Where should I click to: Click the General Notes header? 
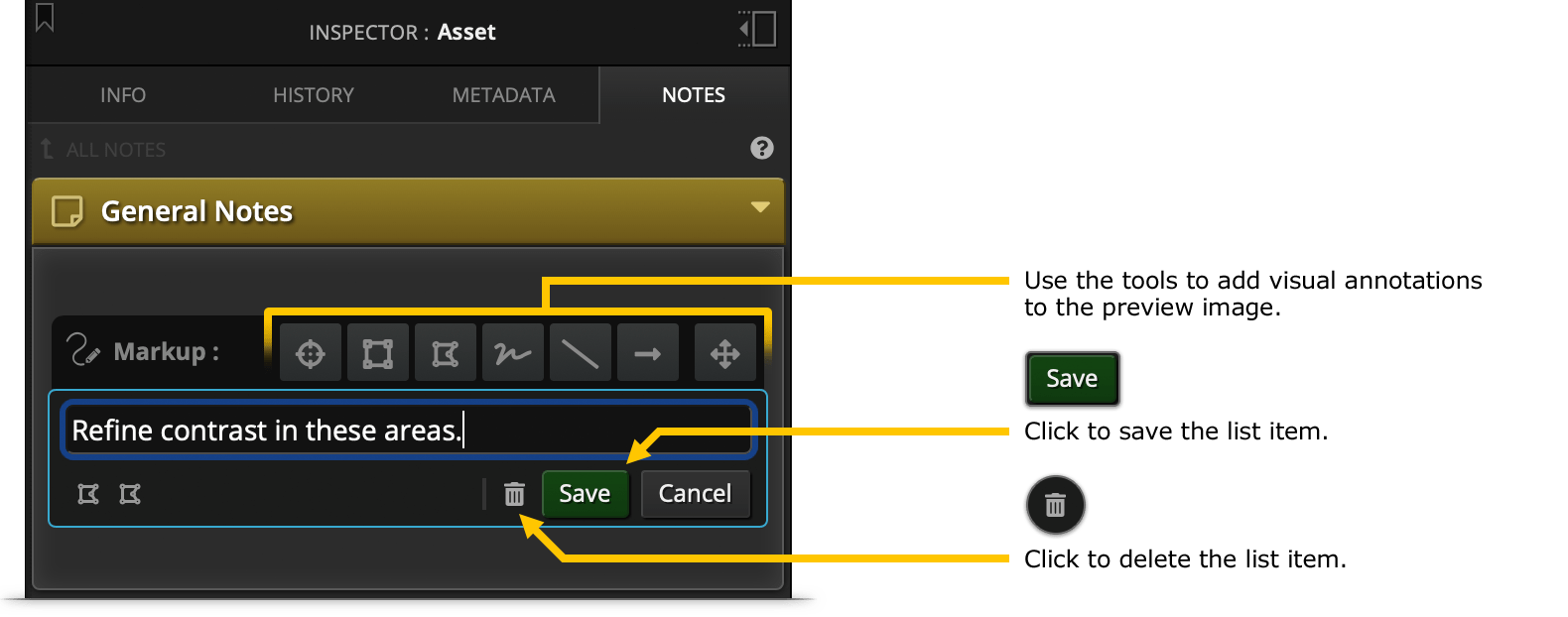(408, 211)
